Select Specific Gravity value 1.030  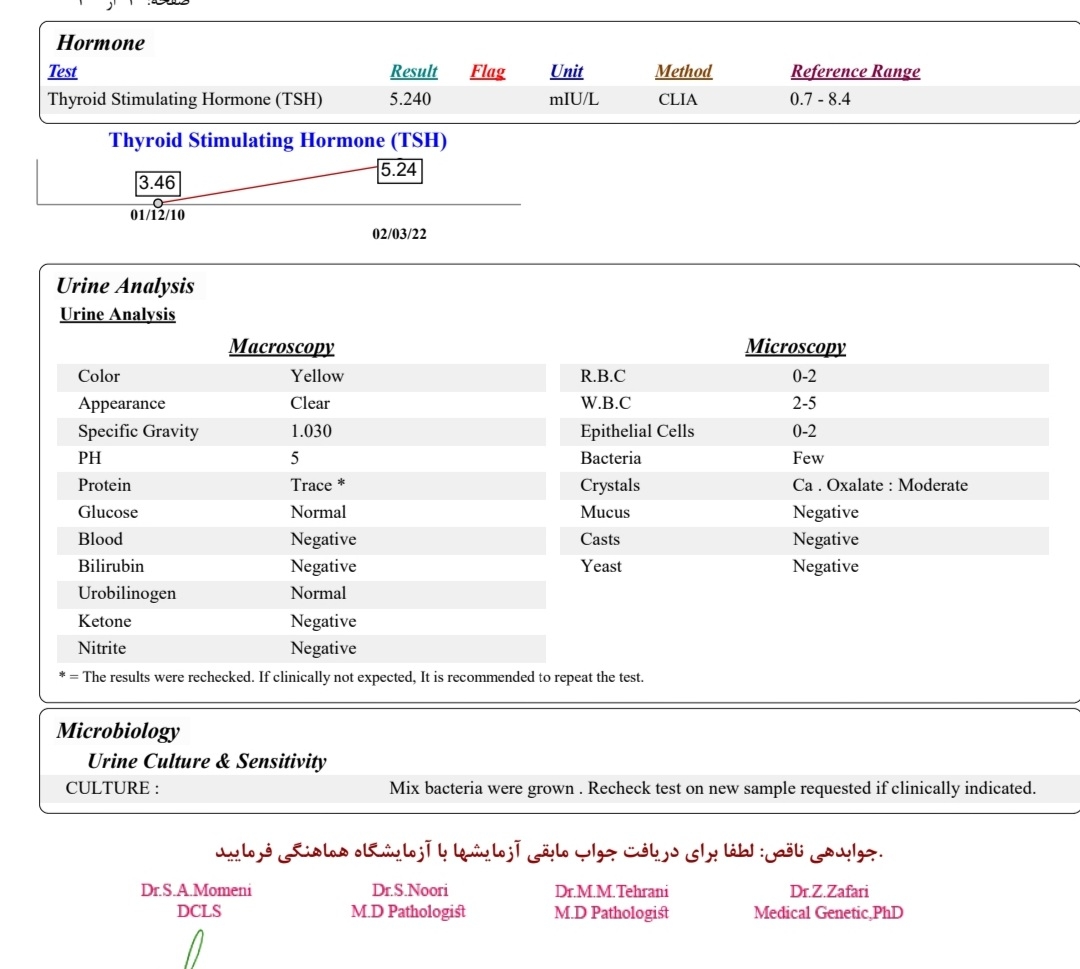(311, 431)
